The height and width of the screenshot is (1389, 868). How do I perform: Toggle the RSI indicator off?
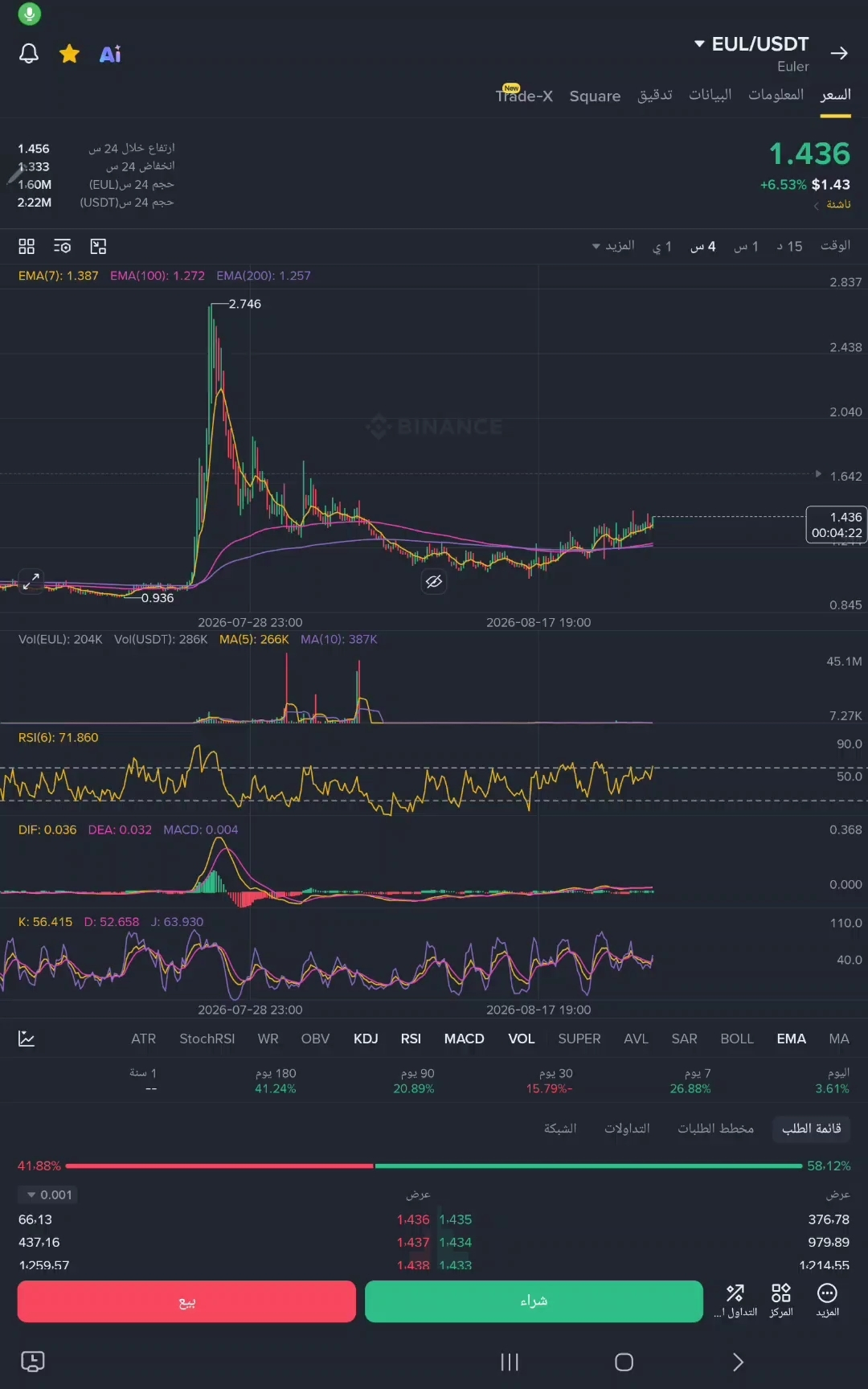[x=411, y=1039]
